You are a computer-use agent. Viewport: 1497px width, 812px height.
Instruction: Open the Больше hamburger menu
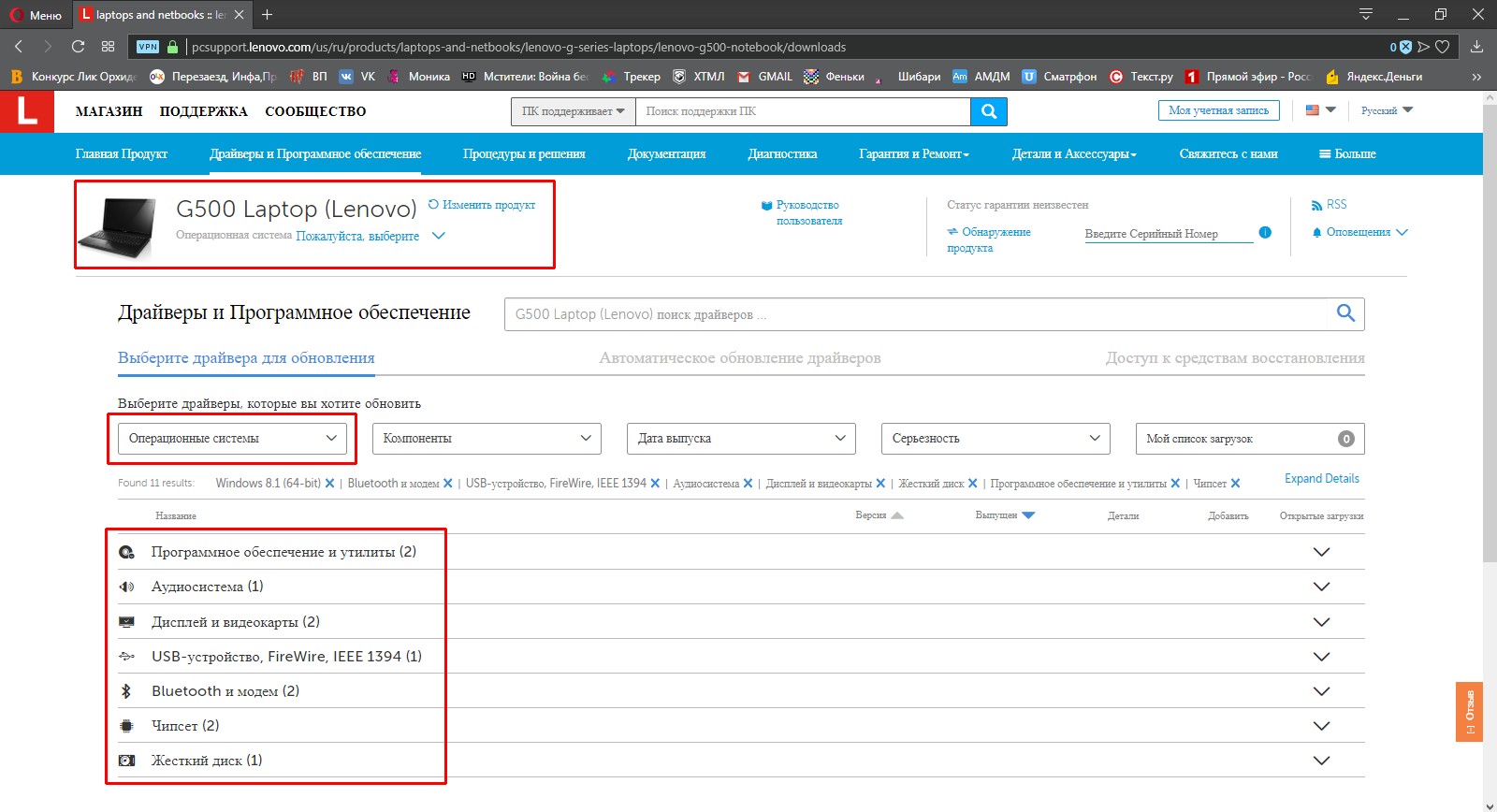pos(1347,153)
